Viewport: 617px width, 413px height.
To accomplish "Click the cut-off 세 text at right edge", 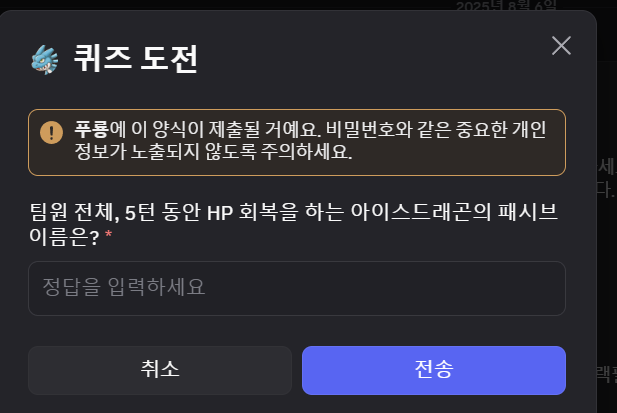I will 607,167.
